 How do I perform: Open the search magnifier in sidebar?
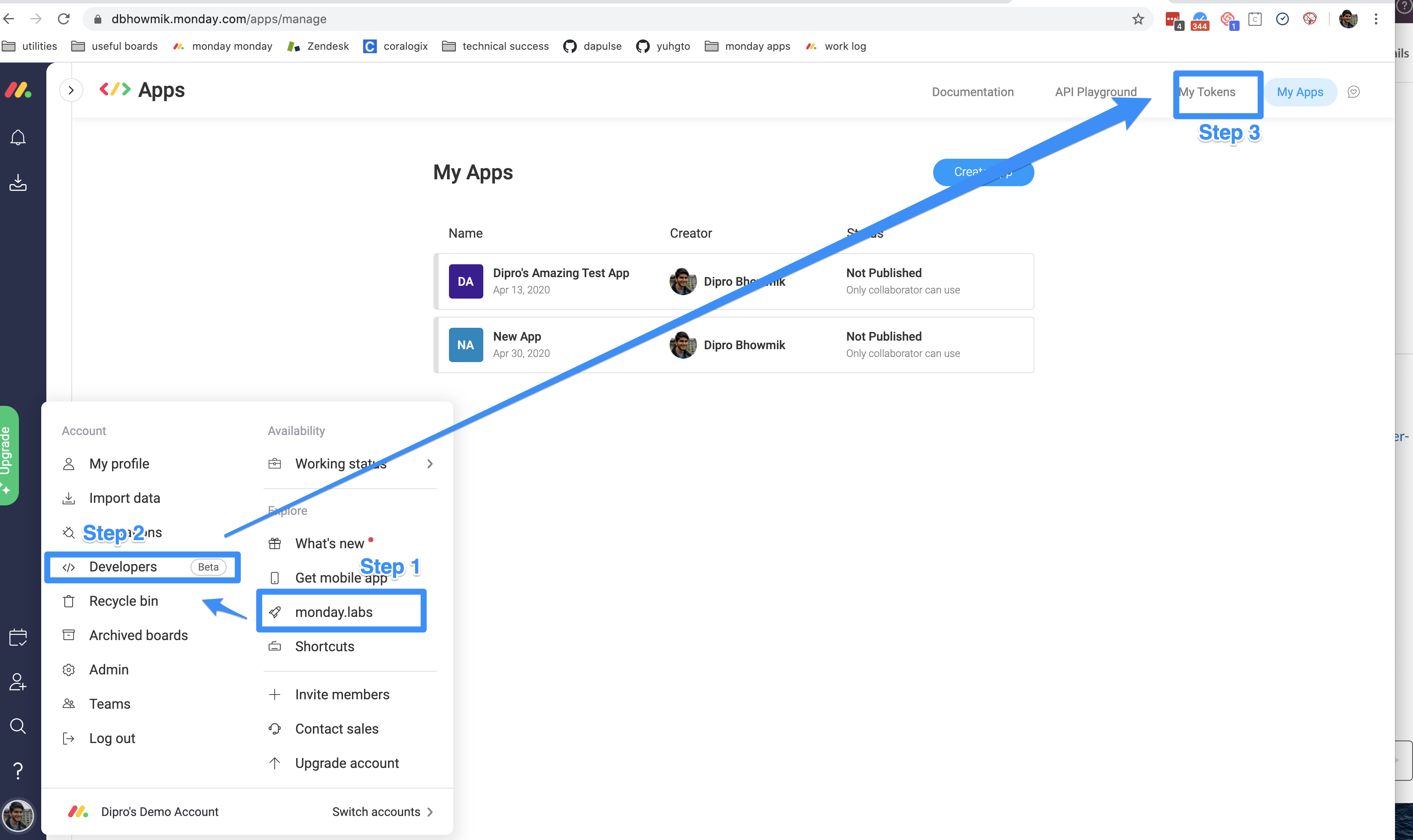[18, 725]
